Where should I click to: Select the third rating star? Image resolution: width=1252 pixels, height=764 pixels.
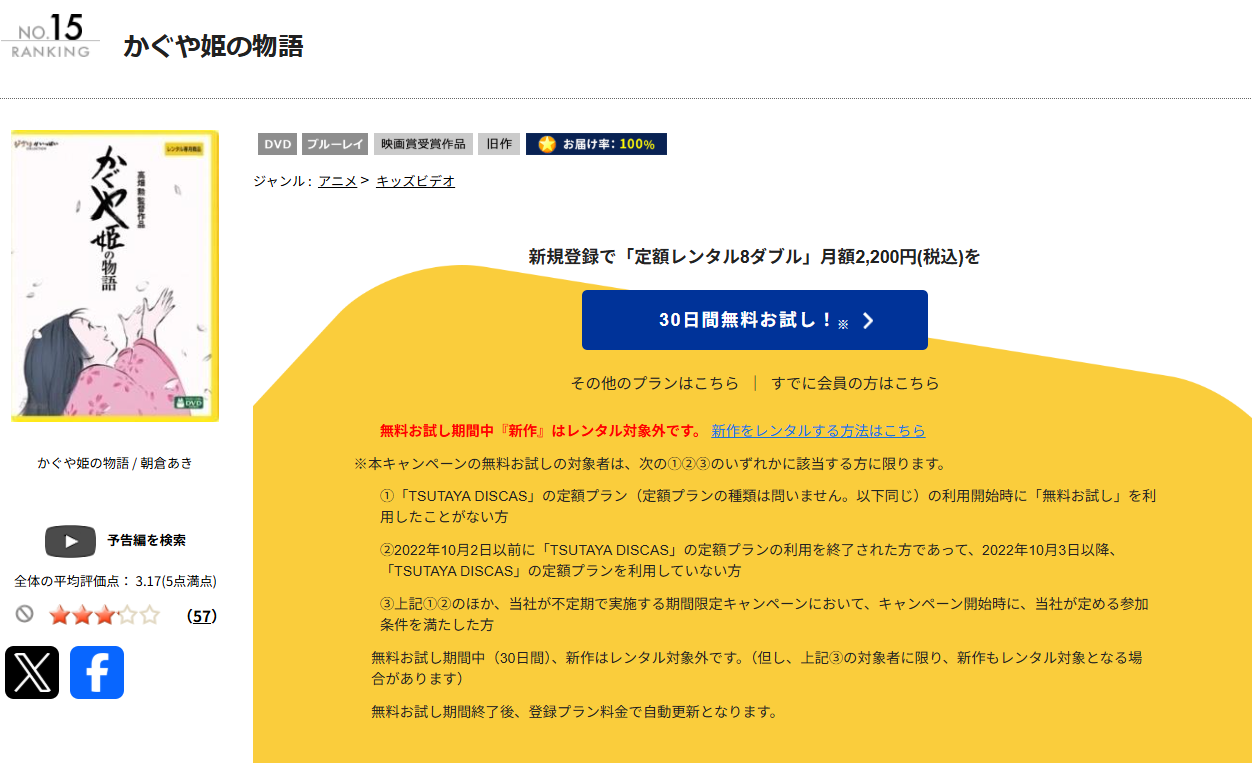105,615
